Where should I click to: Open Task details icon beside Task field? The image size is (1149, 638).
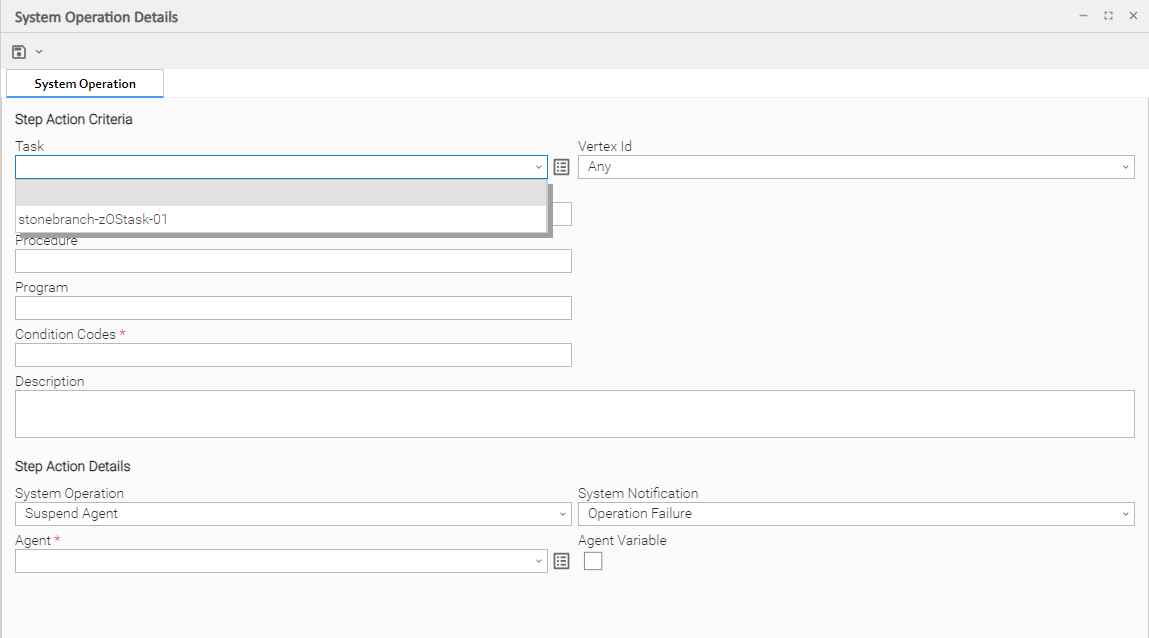561,167
